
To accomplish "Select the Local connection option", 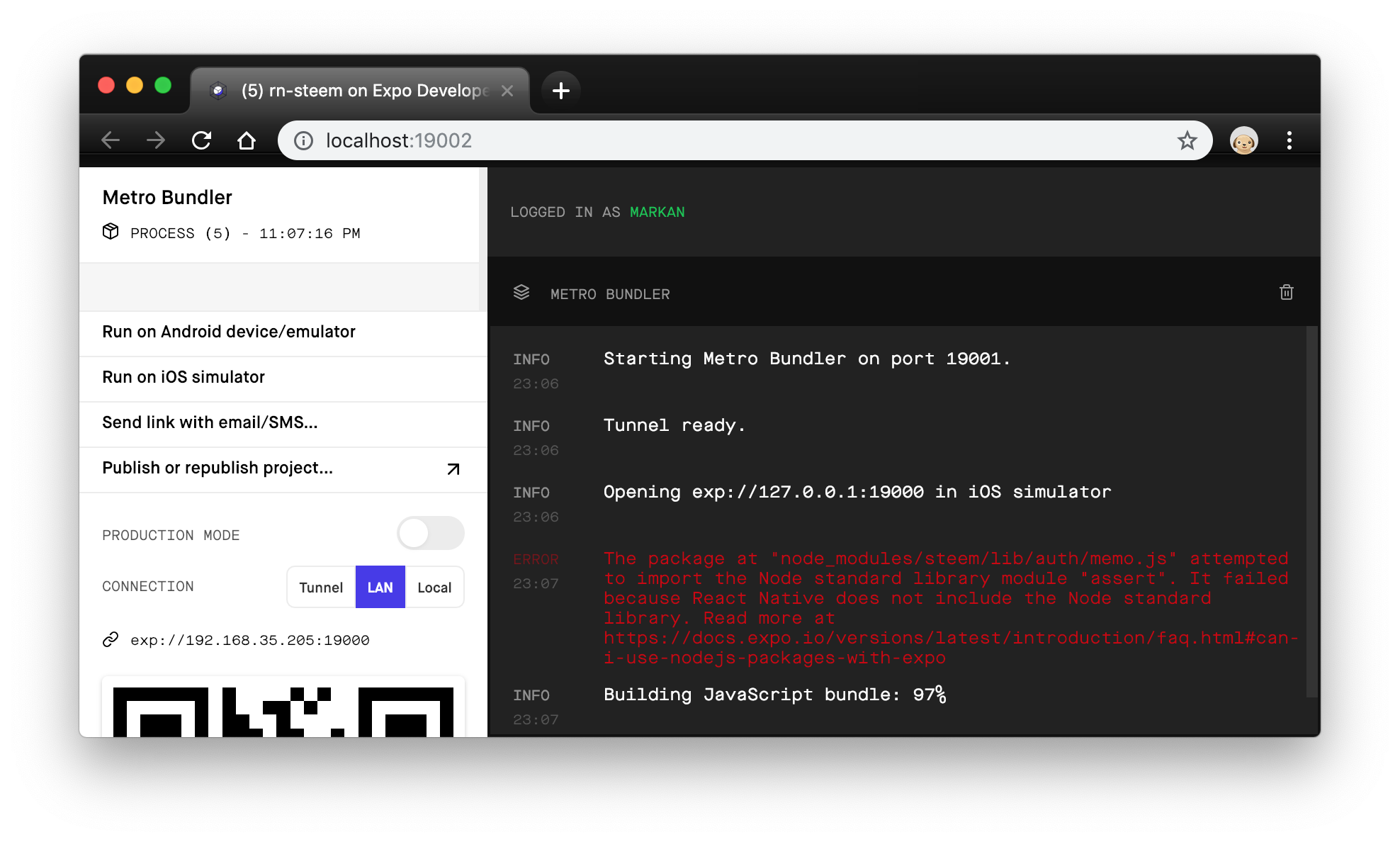I will 434,588.
